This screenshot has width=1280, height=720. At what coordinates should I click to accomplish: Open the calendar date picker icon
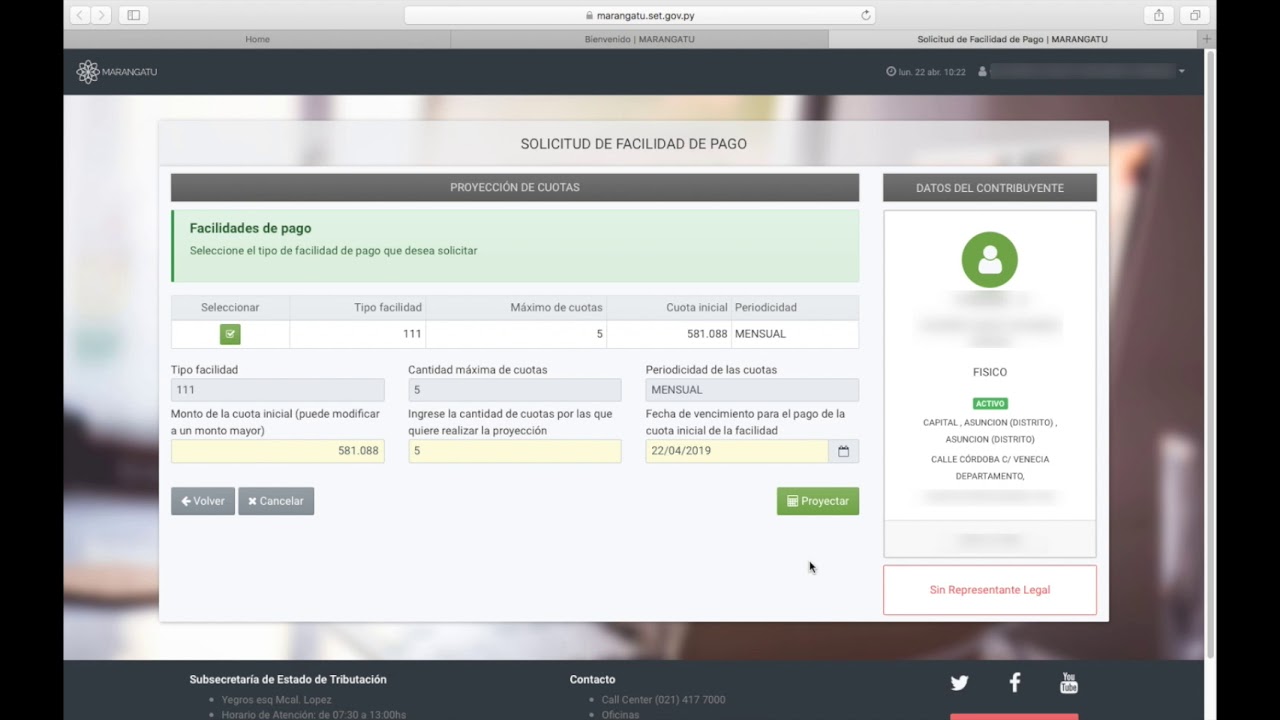click(x=843, y=451)
